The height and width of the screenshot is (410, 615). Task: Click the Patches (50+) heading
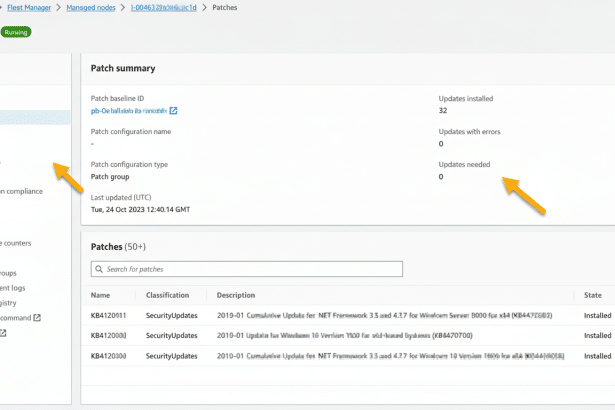[x=118, y=247]
